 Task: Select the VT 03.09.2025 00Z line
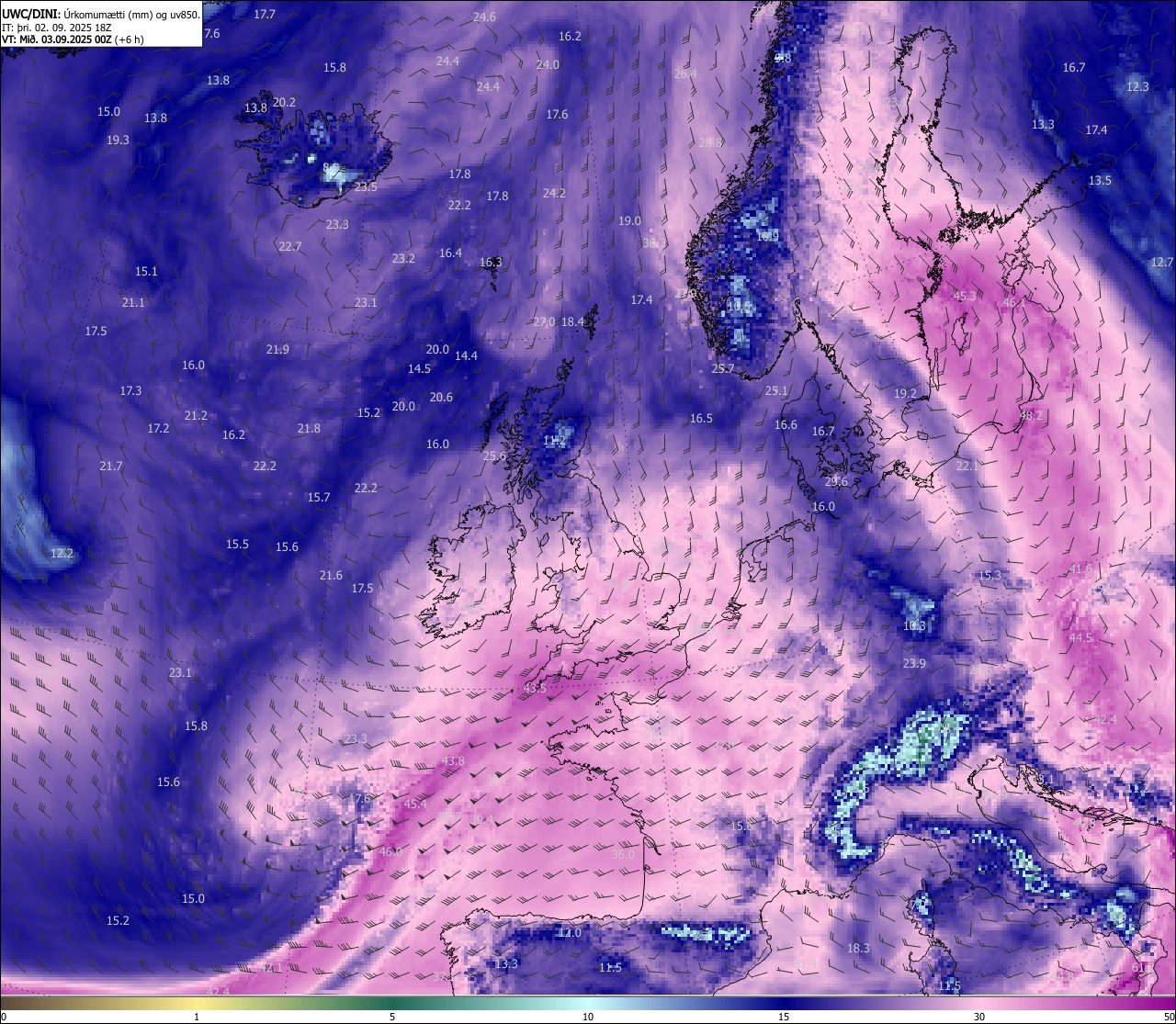coord(73,39)
